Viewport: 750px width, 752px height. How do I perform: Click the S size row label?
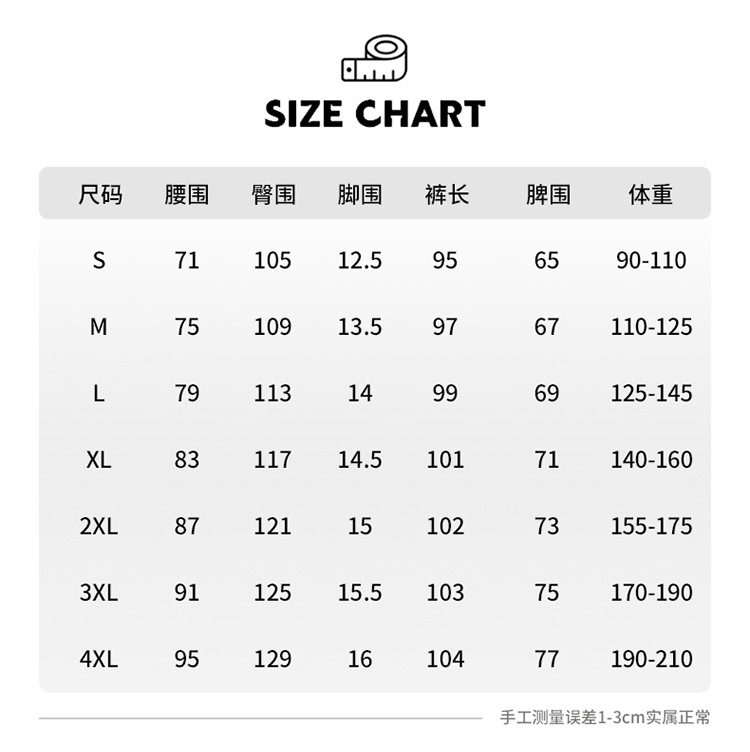coord(99,261)
